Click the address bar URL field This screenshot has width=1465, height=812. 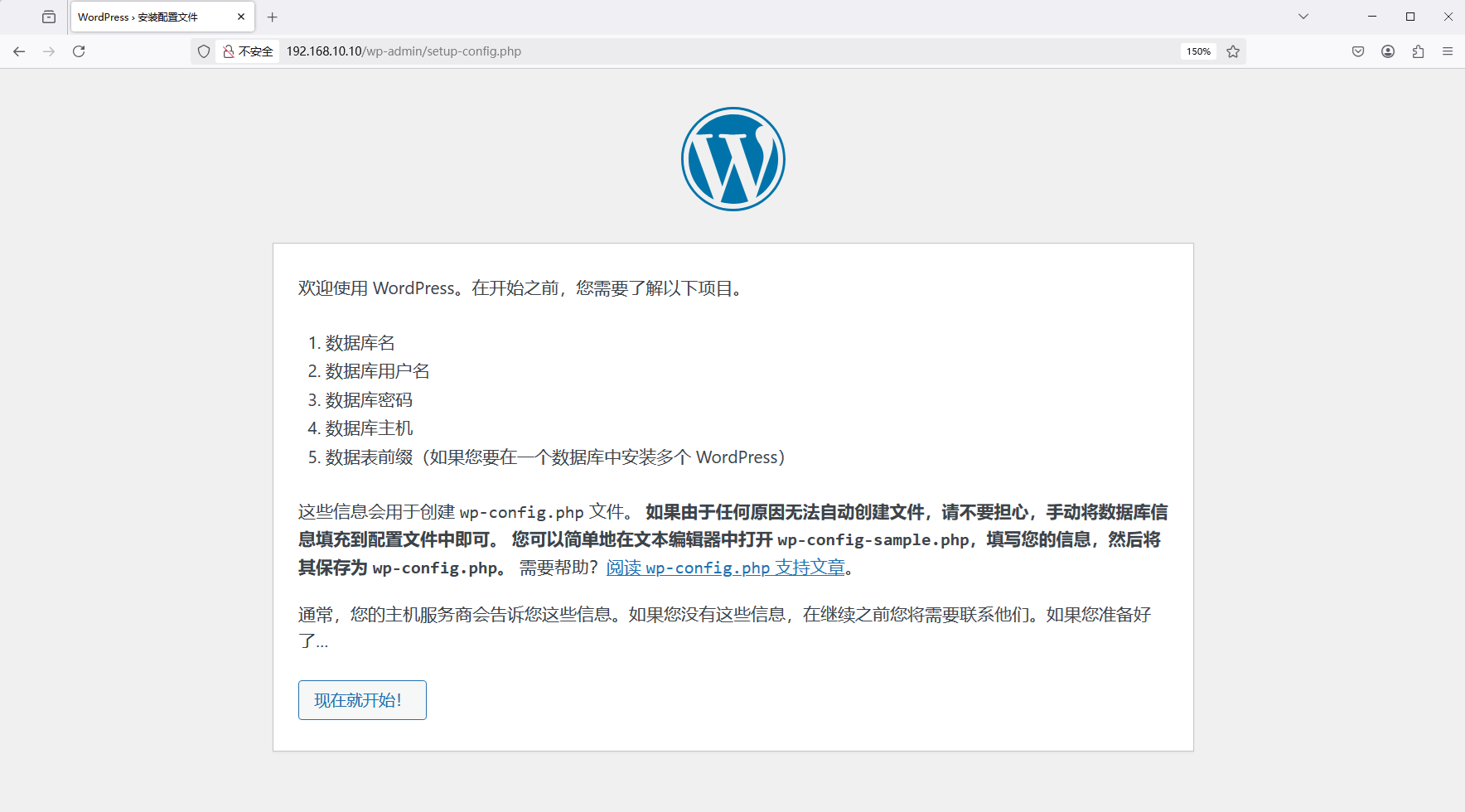tap(663, 51)
